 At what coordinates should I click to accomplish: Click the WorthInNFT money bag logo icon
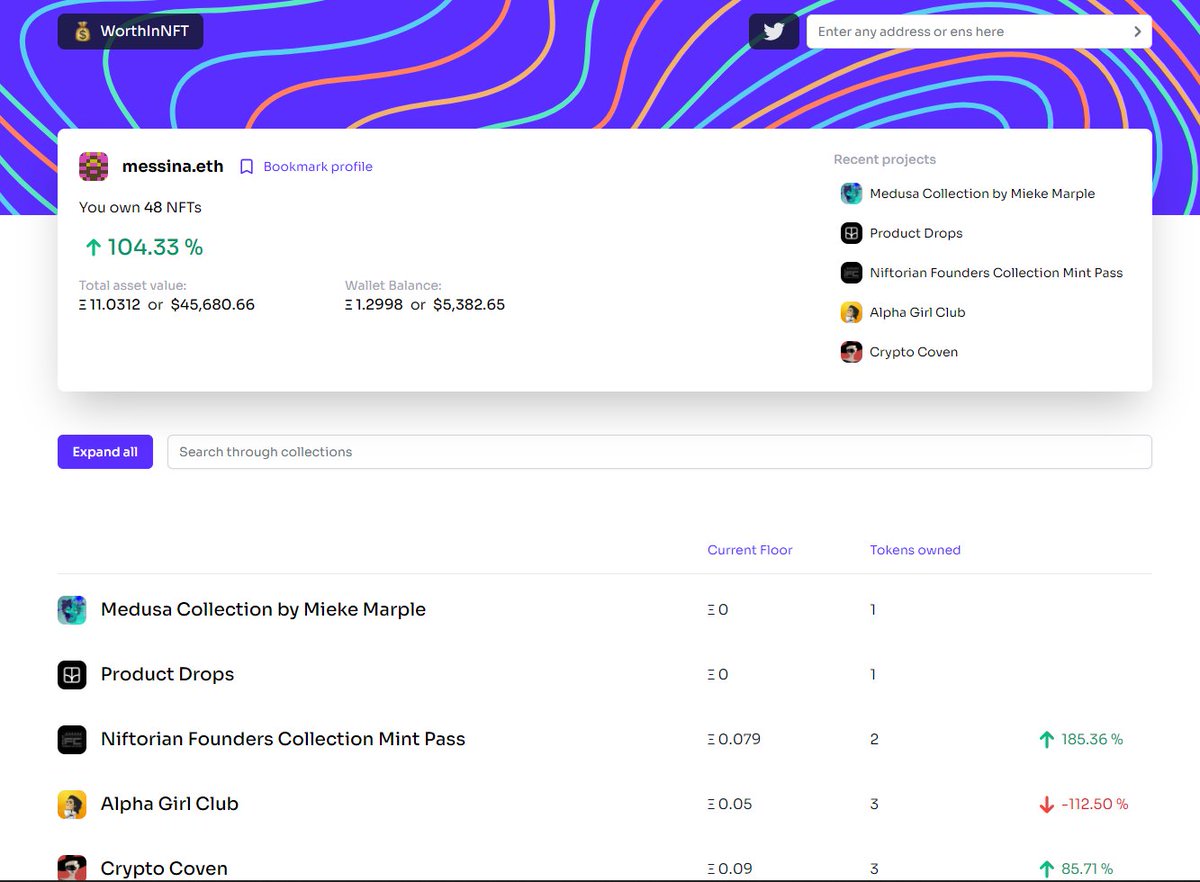pos(81,32)
